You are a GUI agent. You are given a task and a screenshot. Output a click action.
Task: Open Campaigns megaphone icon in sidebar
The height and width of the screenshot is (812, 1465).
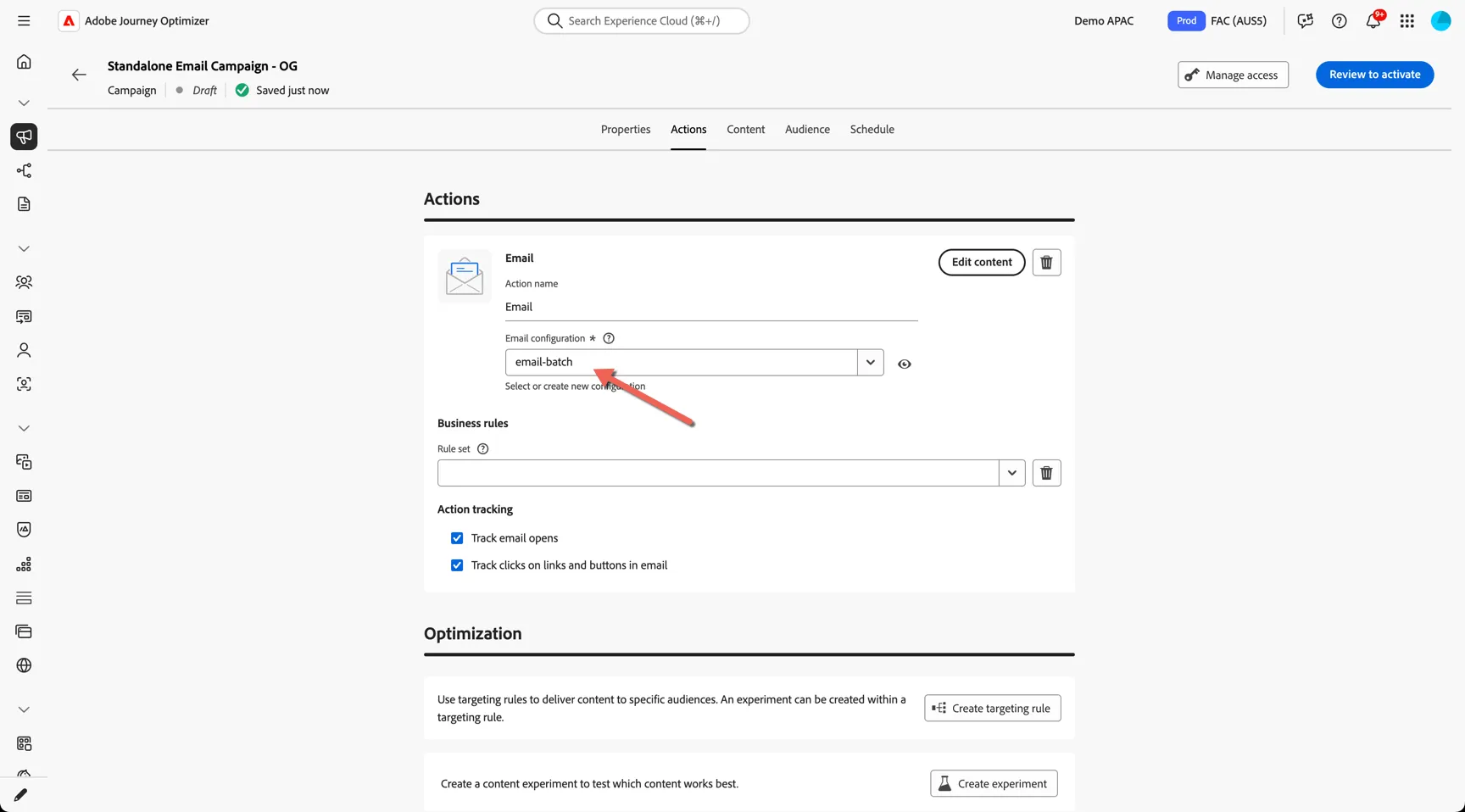24,136
